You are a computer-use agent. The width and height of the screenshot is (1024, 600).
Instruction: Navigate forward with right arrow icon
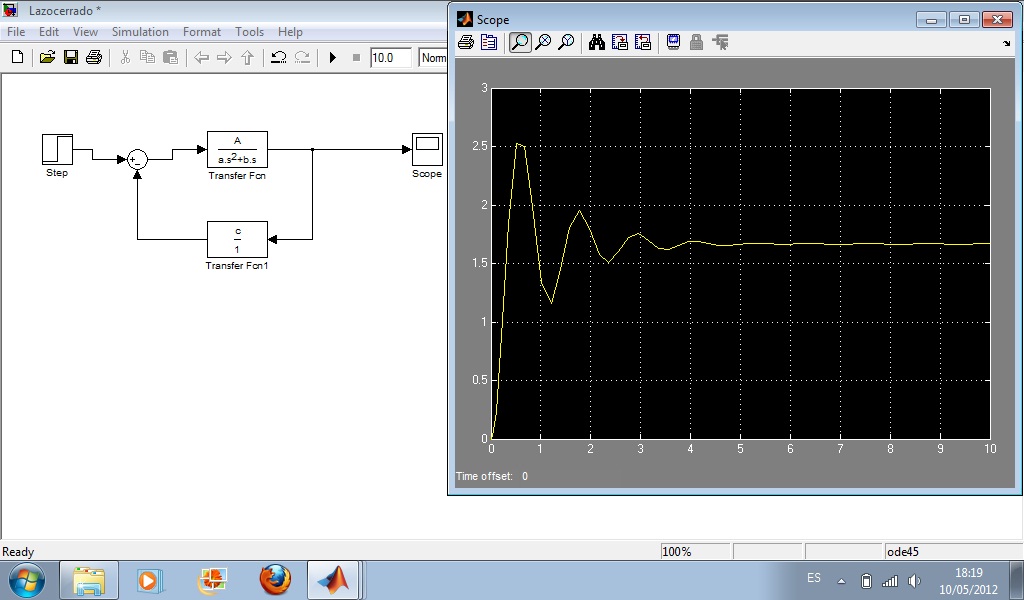pos(224,57)
